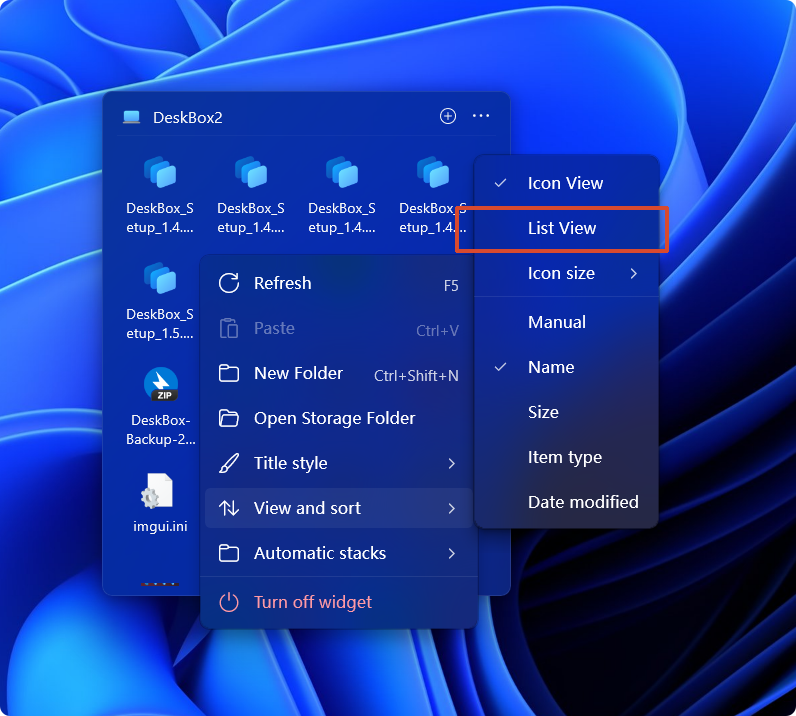Image resolution: width=796 pixels, height=716 pixels.
Task: Choose Paste from the context menu
Action: tap(339, 328)
